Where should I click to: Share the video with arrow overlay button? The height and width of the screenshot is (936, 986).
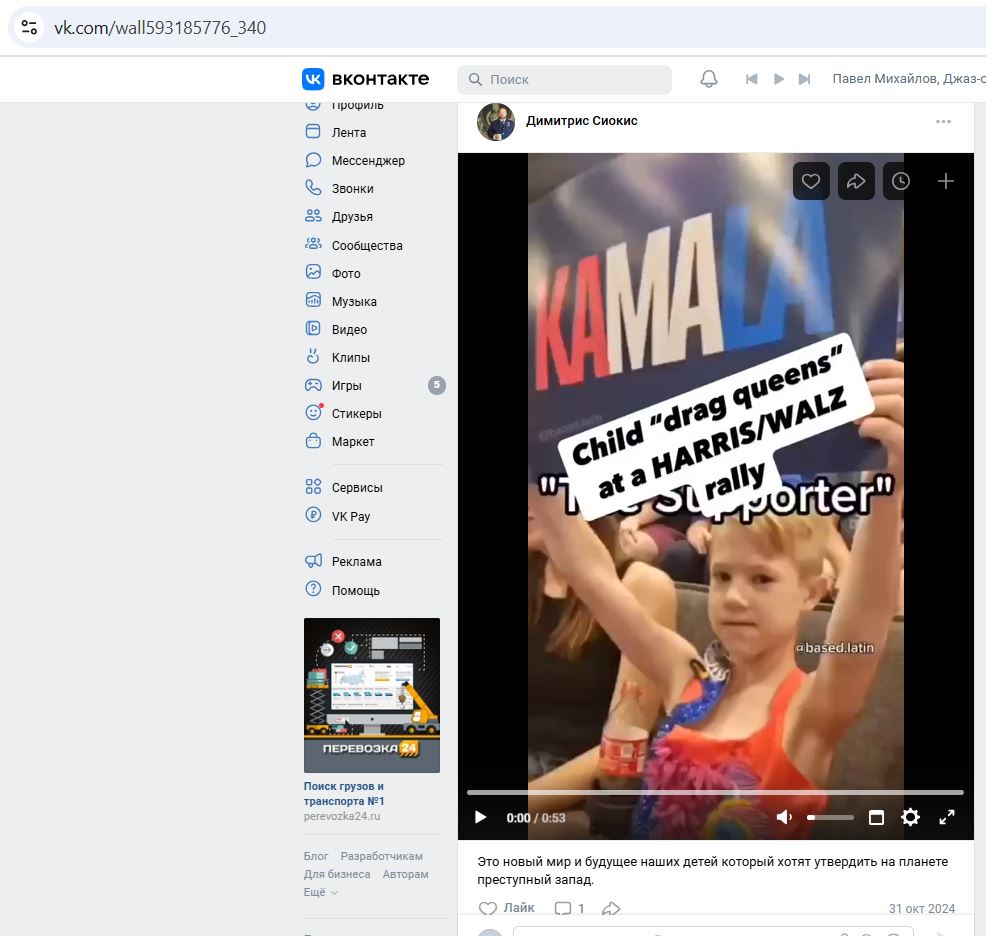[856, 181]
